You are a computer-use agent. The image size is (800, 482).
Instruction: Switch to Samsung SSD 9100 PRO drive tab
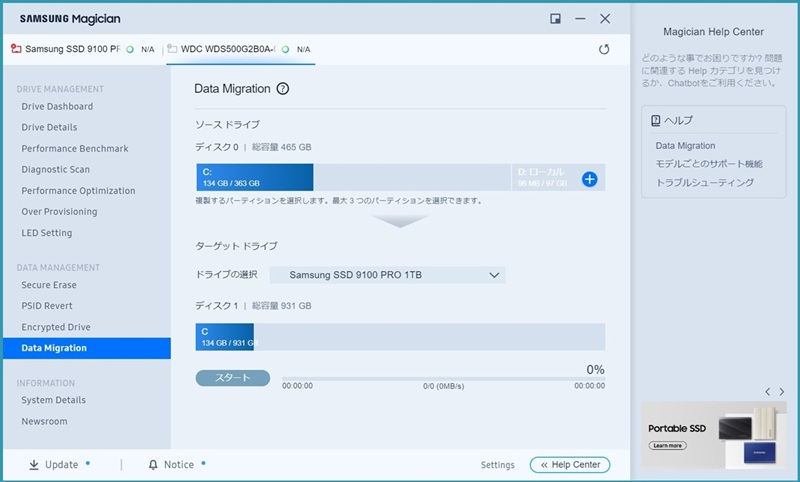(x=83, y=49)
